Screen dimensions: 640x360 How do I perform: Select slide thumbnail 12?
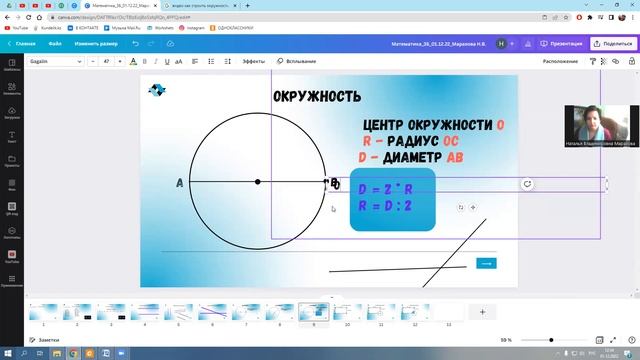click(415, 312)
